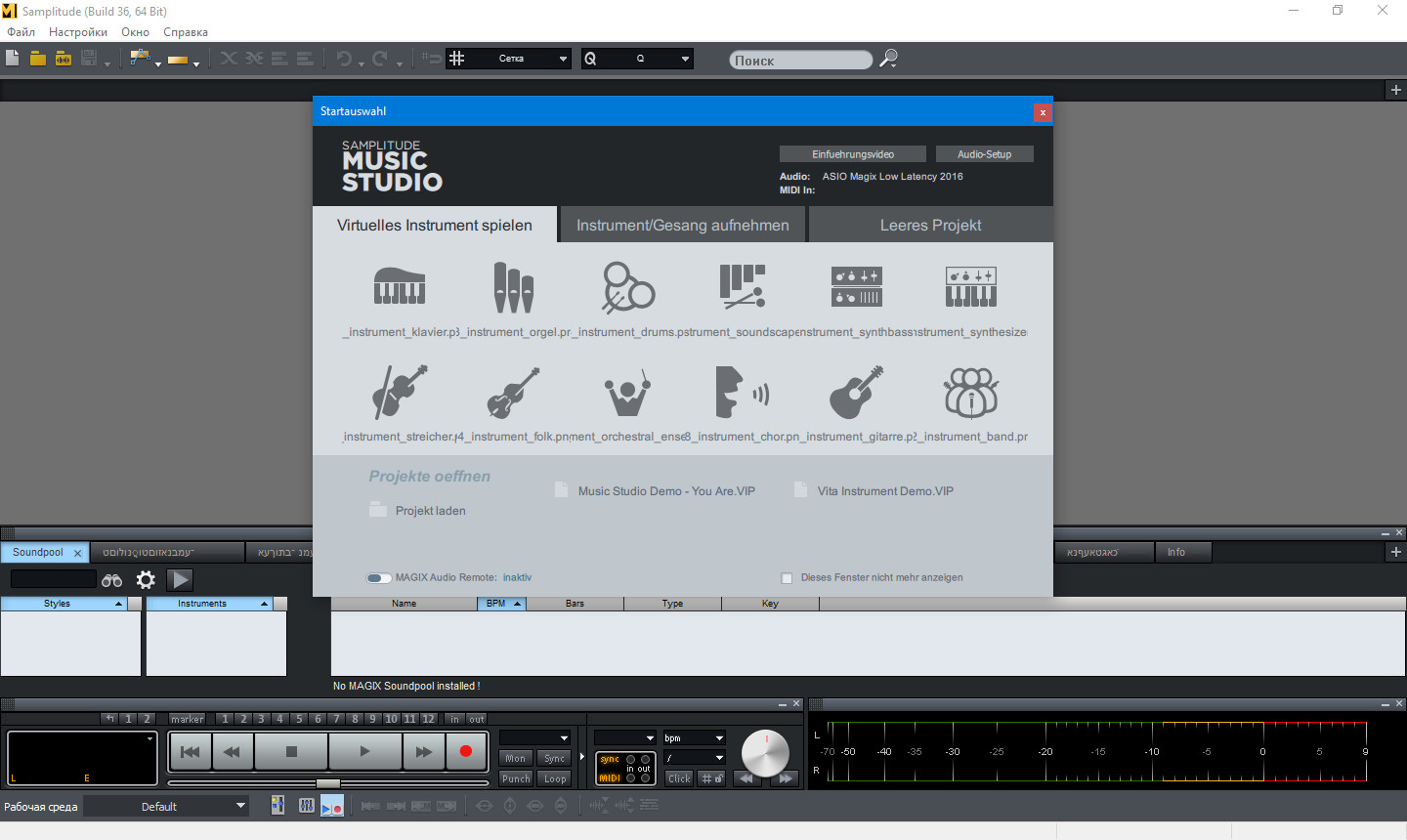Toggle the play-record icon in bottom toolbar
The image size is (1407, 840).
coord(332,806)
